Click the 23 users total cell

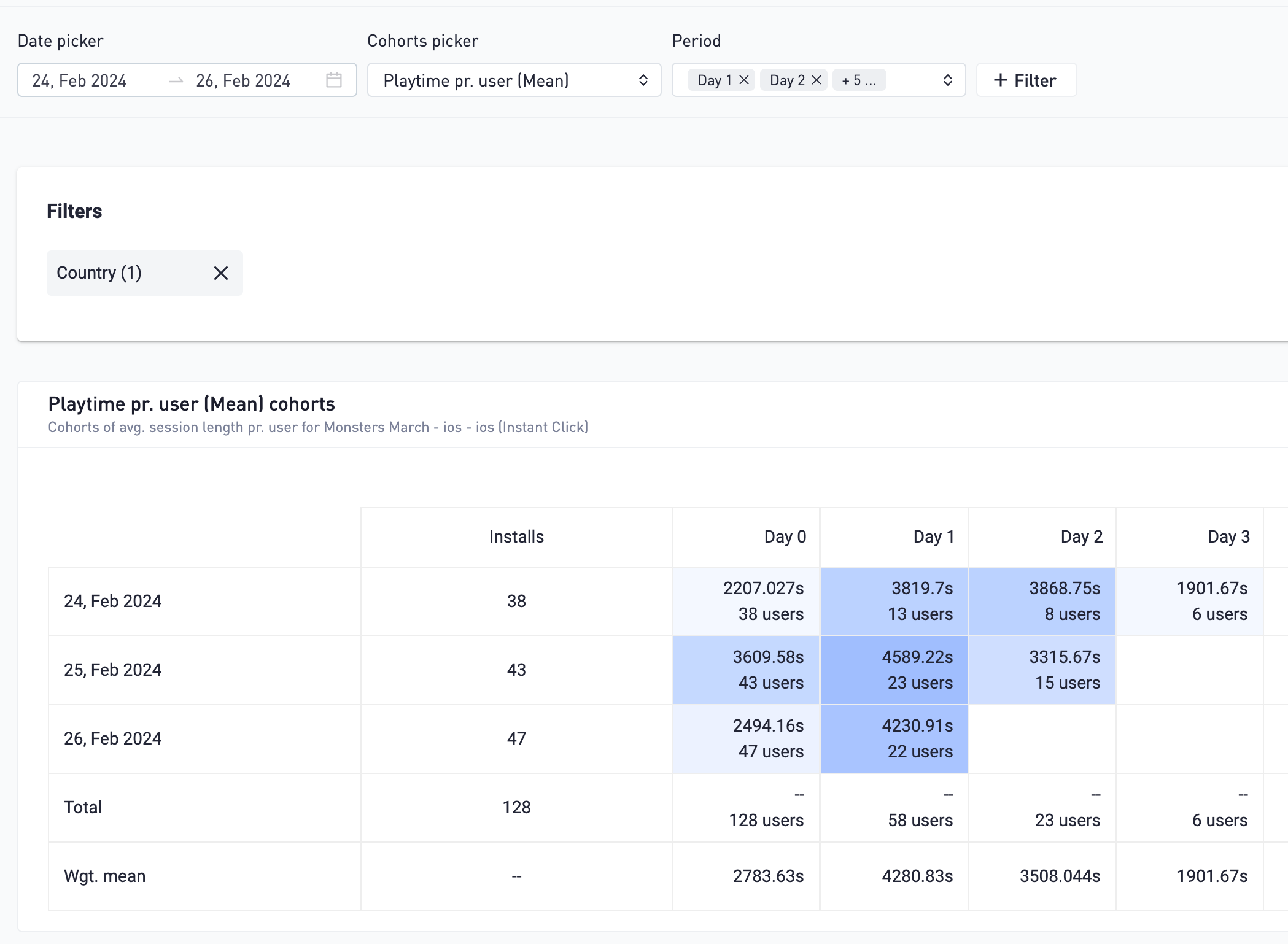pos(1042,808)
